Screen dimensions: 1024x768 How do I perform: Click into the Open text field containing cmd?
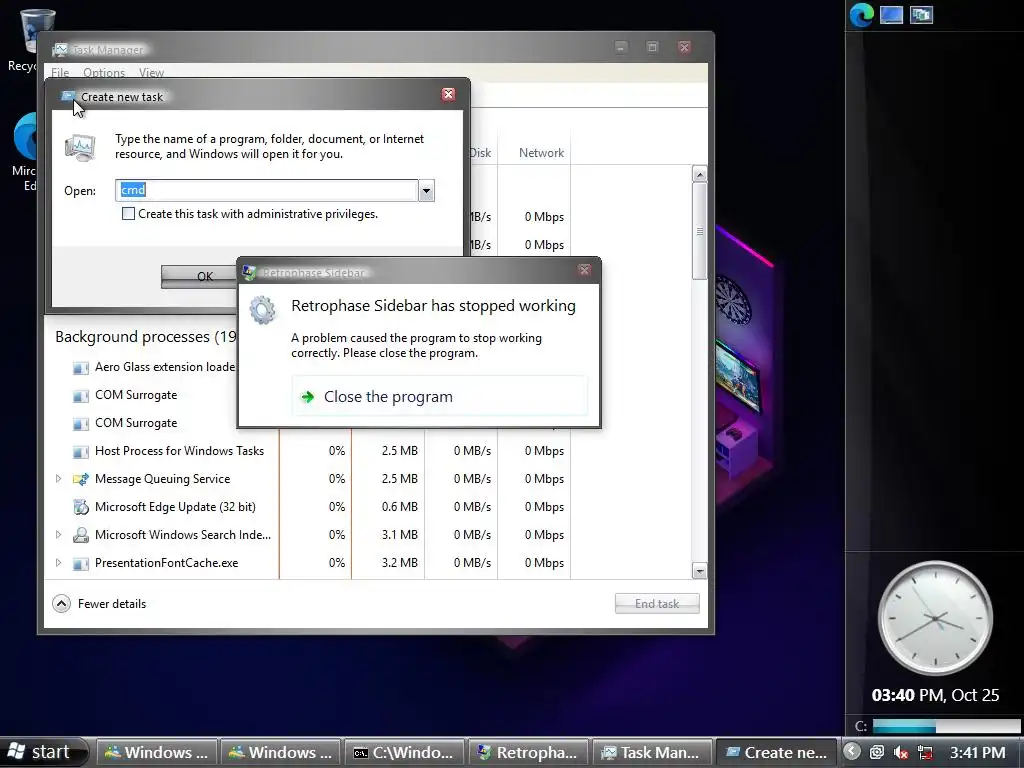[266, 190]
